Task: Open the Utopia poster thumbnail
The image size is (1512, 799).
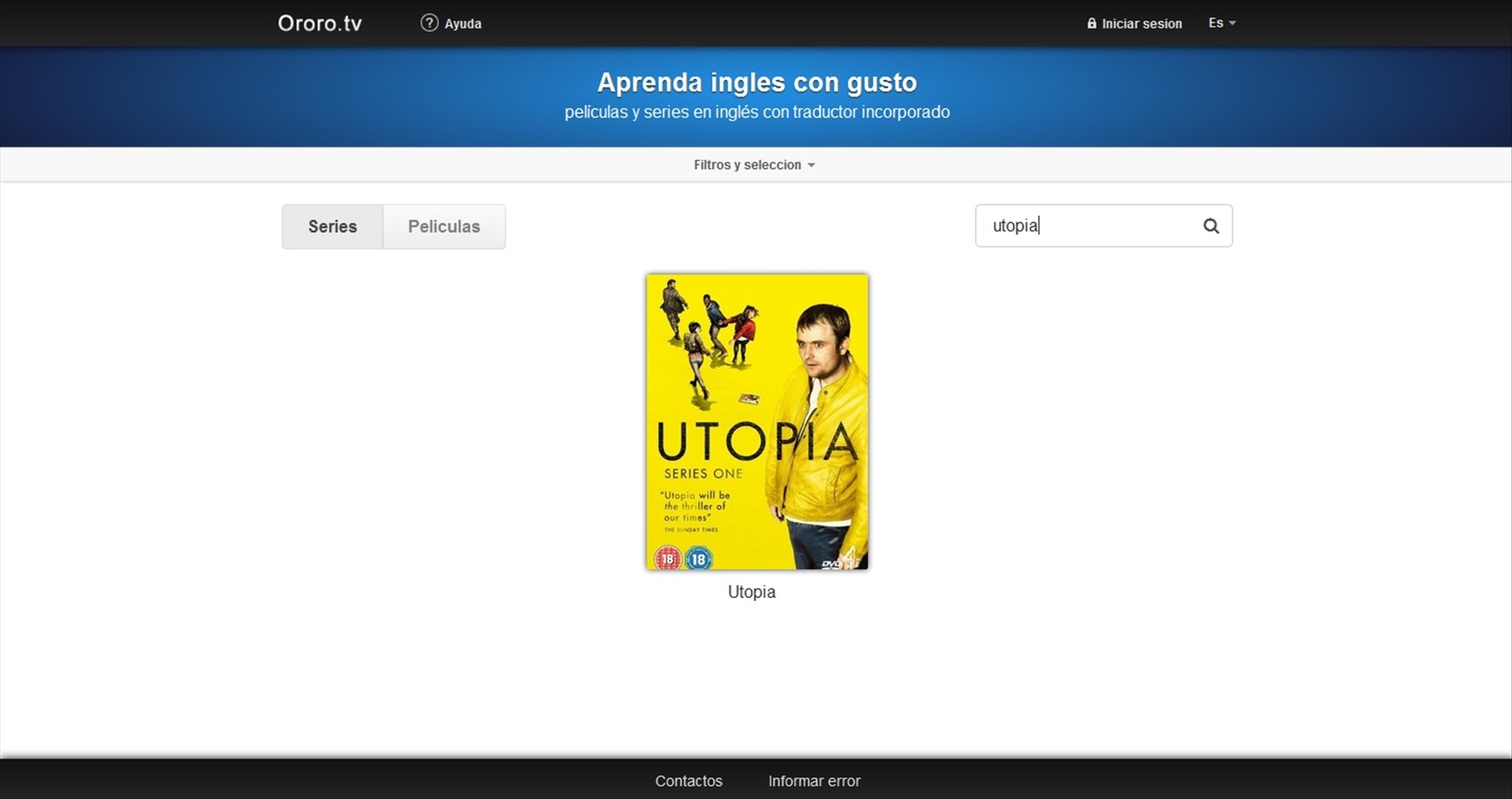Action: [757, 422]
